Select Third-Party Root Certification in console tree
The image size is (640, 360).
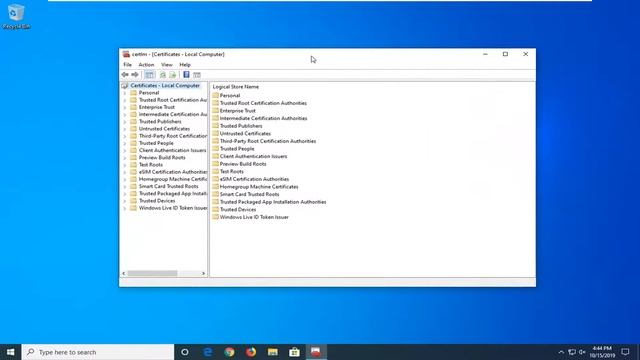(x=173, y=136)
